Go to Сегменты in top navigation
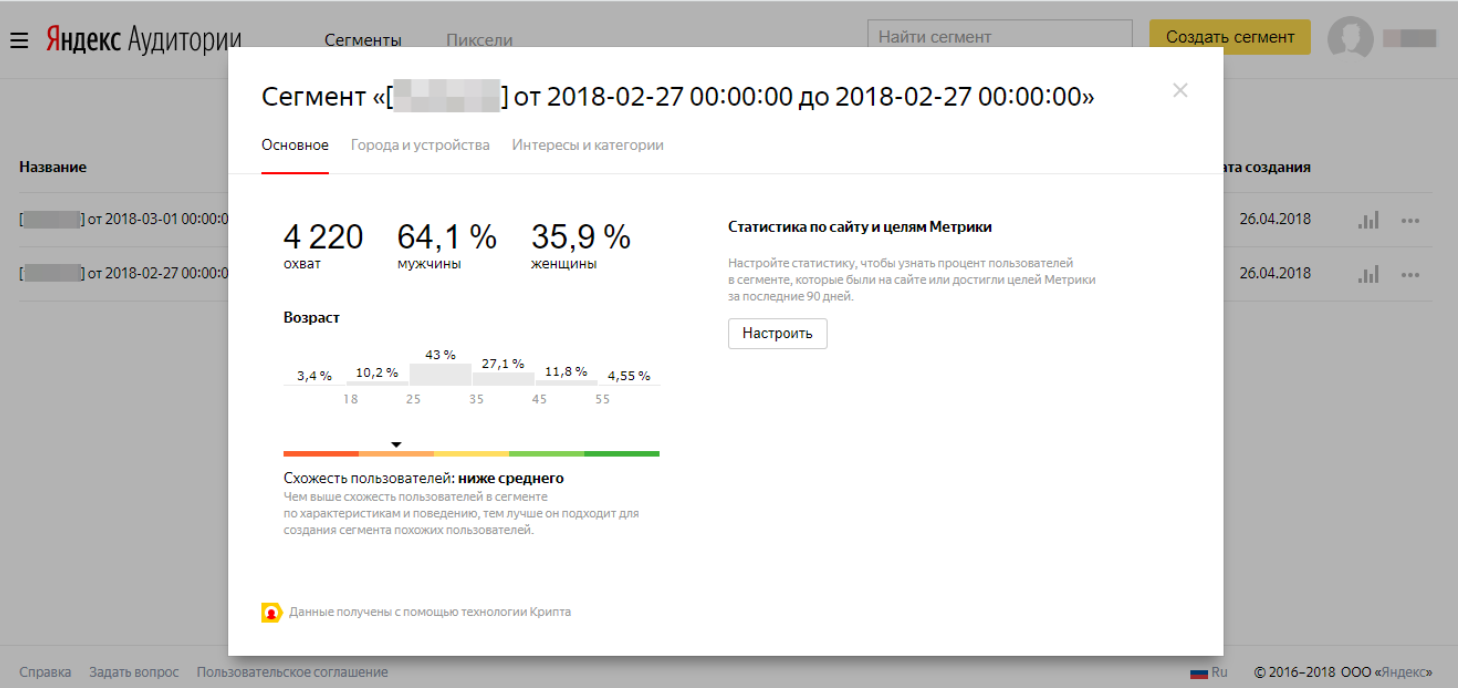Viewport: 1459px width, 688px height. tap(363, 40)
